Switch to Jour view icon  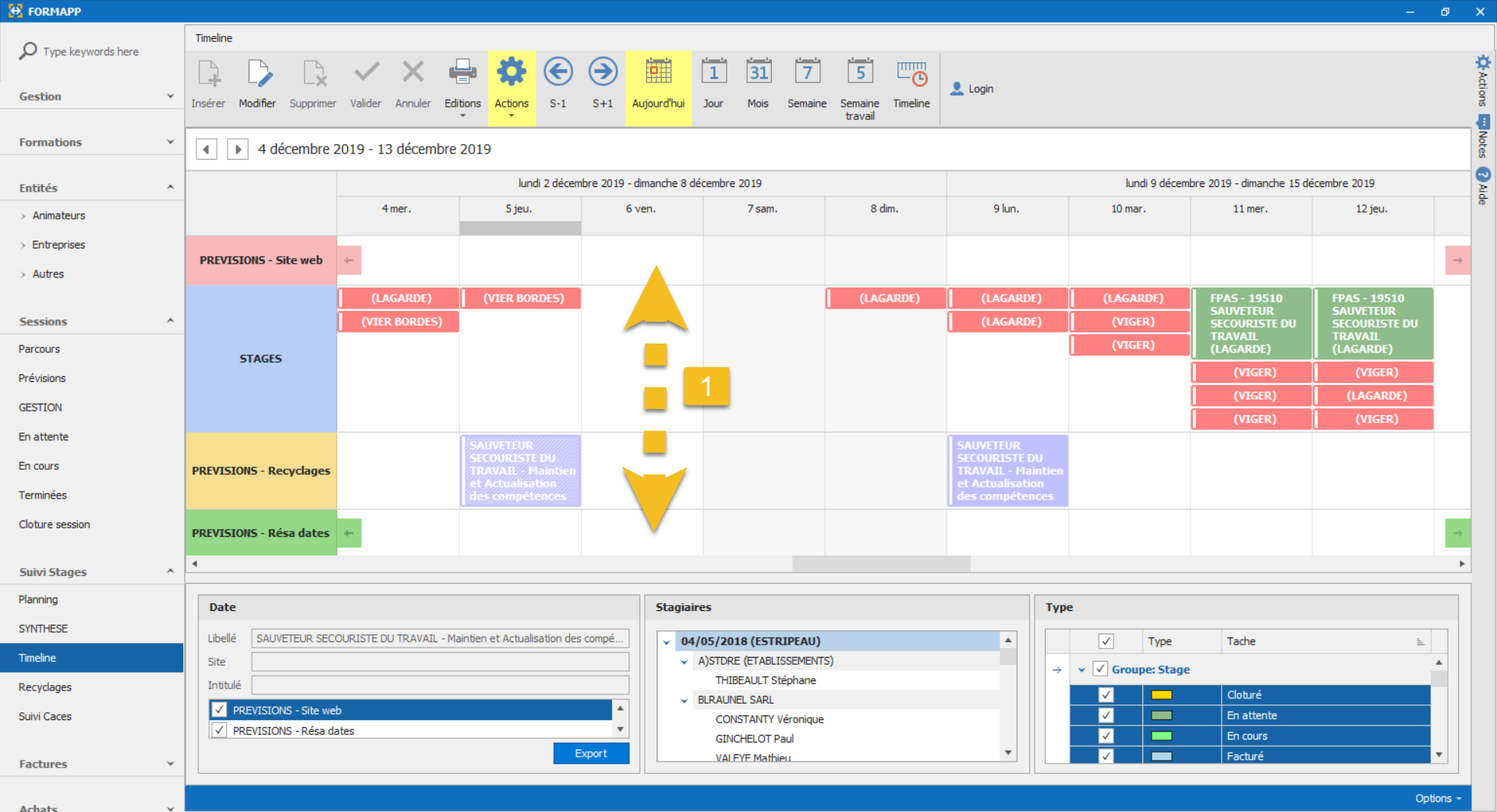(713, 72)
